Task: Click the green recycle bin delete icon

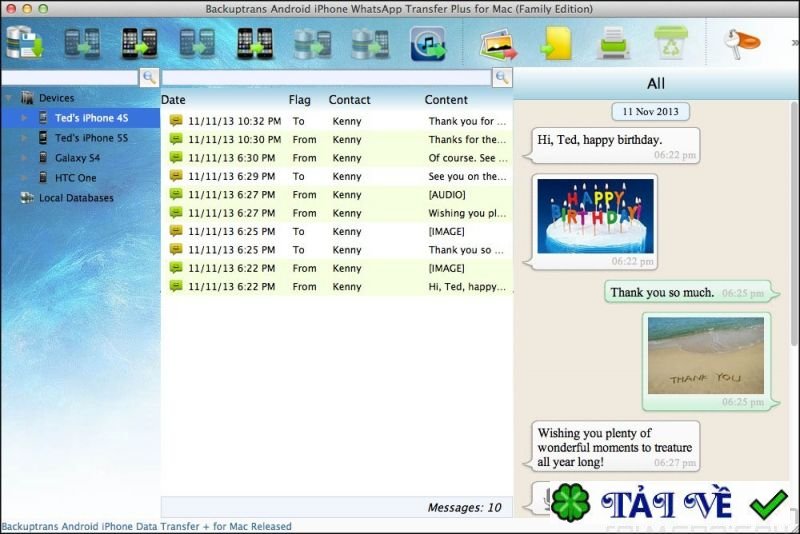Action: [670, 43]
